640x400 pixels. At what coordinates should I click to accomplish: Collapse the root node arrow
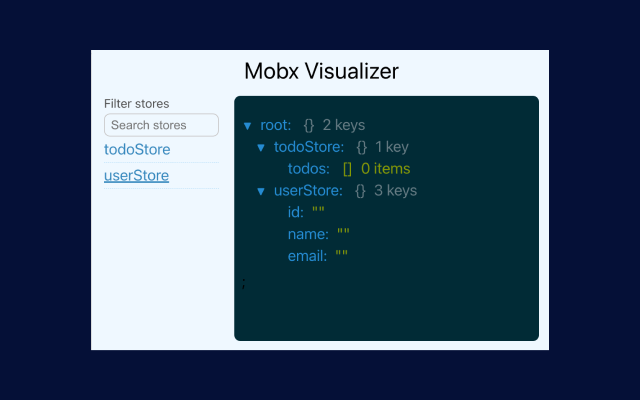click(247, 126)
